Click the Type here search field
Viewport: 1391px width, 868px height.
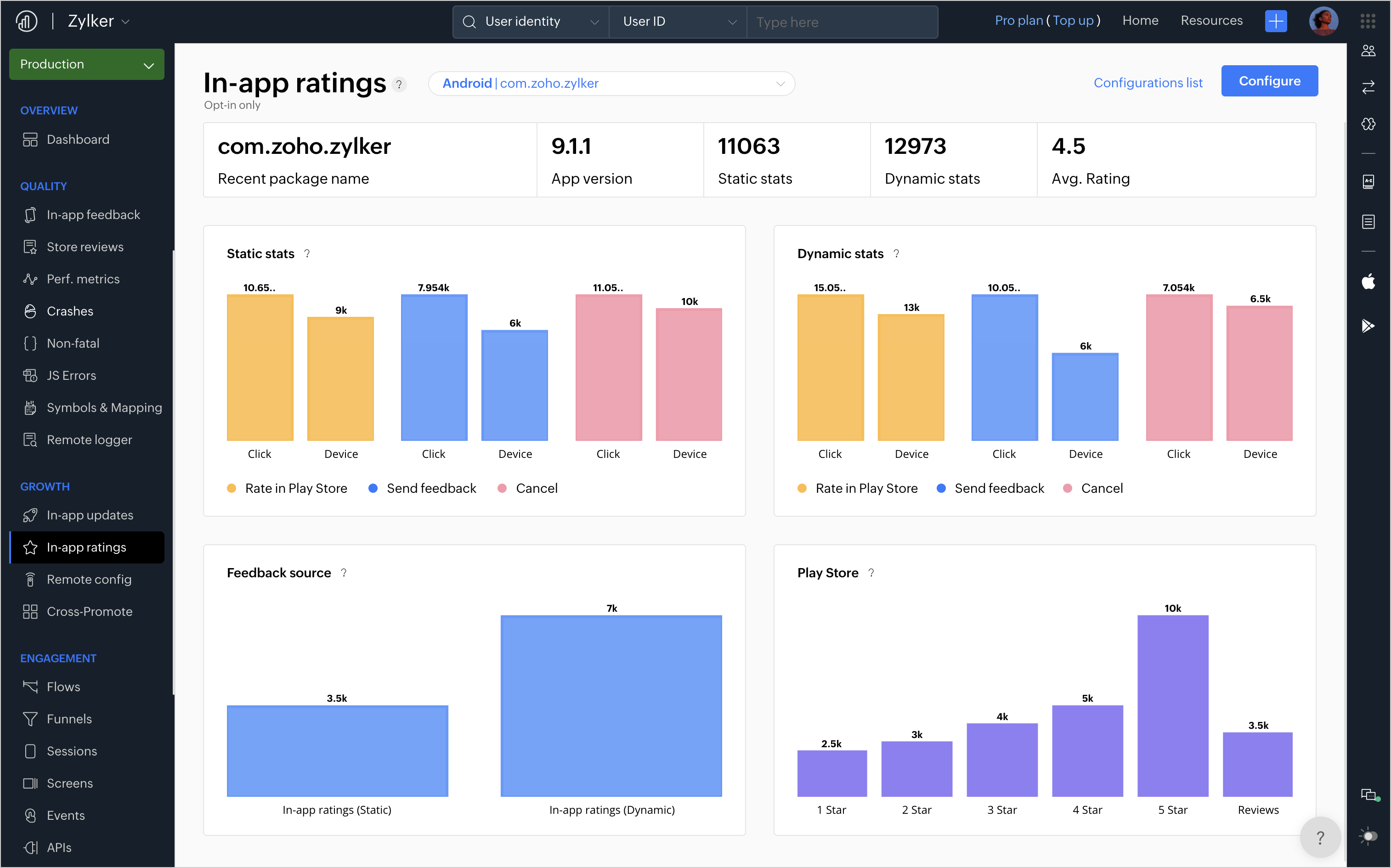coord(842,22)
